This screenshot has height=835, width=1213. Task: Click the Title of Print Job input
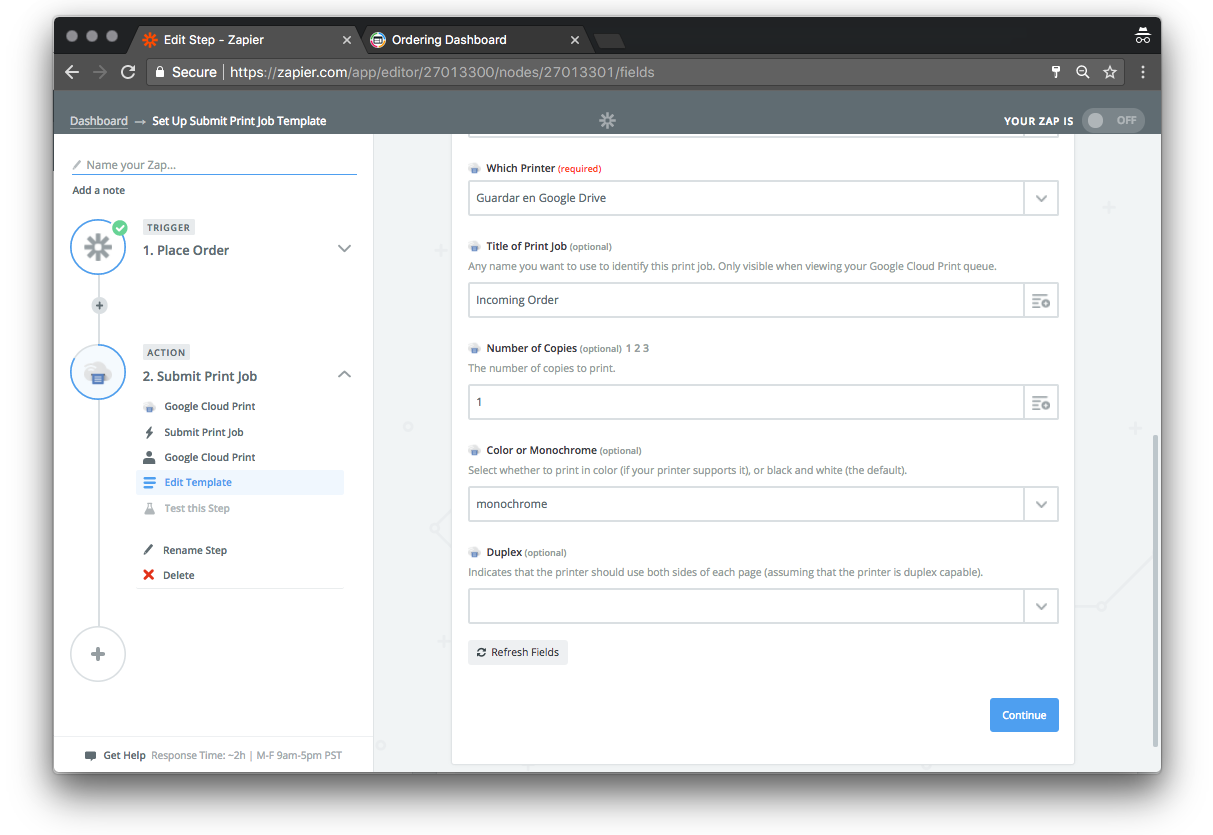[746, 300]
